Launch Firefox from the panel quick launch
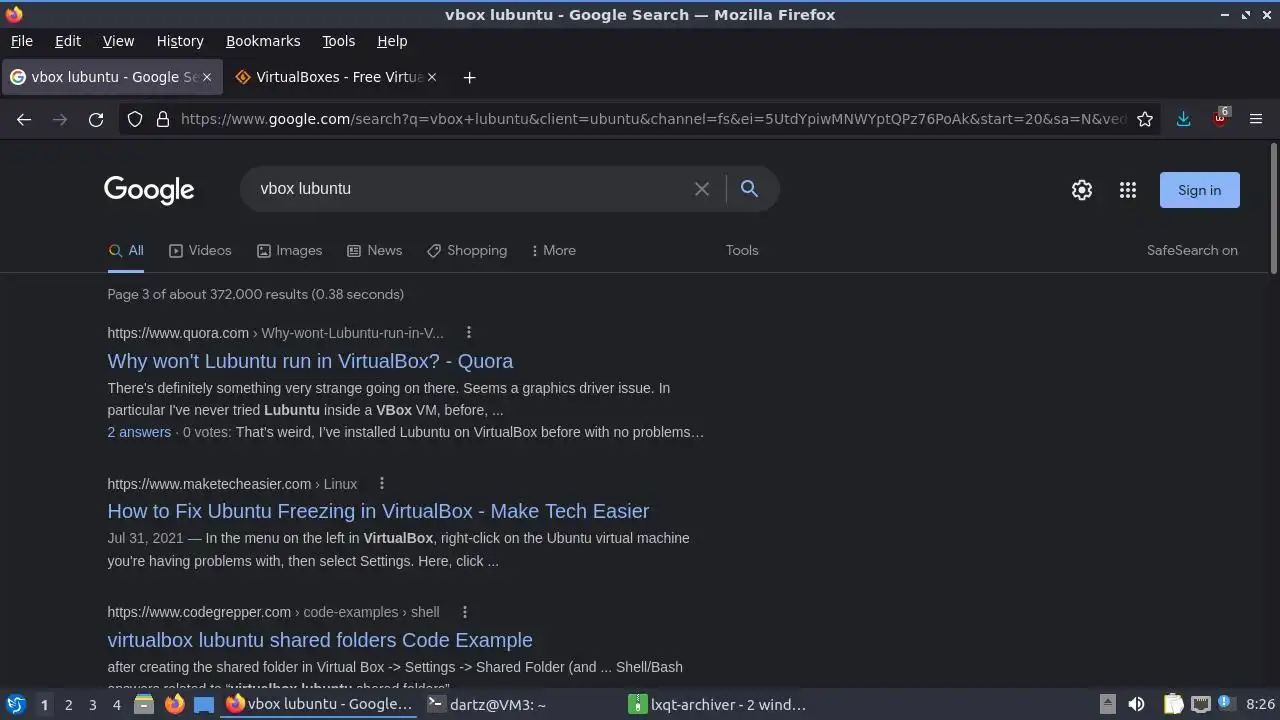 [x=174, y=704]
